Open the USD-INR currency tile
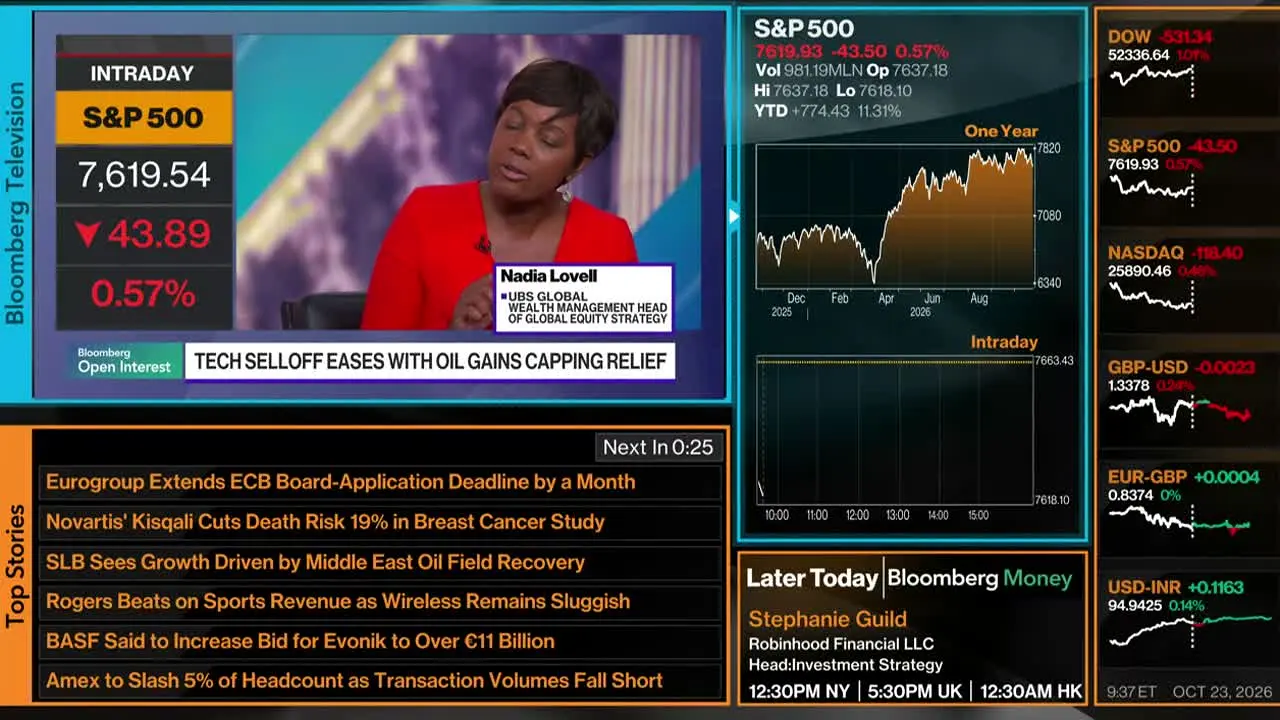Viewport: 1280px width, 720px height. tap(1185, 614)
